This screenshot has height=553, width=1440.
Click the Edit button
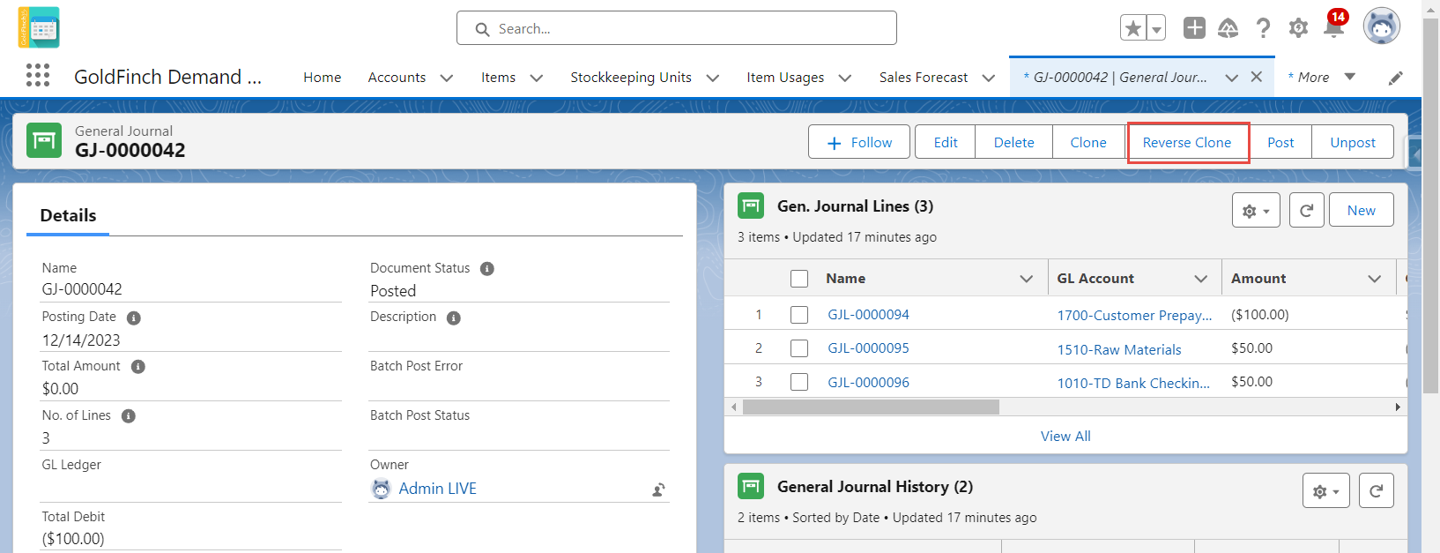pos(945,142)
